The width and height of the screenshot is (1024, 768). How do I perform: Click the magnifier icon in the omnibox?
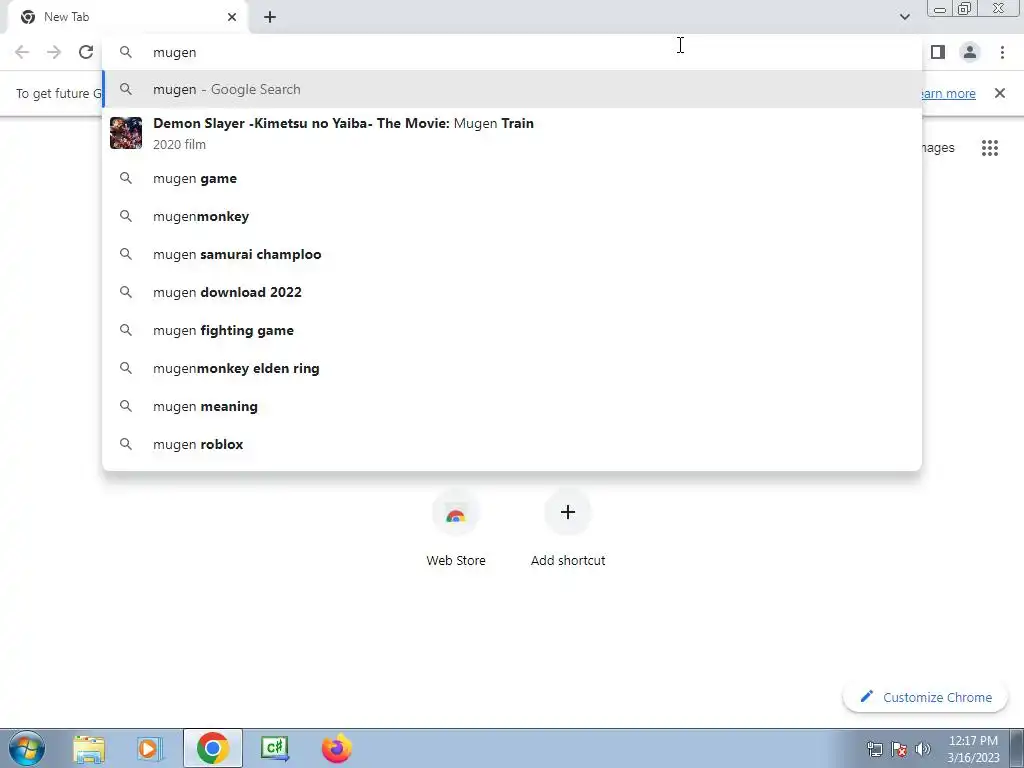[125, 52]
